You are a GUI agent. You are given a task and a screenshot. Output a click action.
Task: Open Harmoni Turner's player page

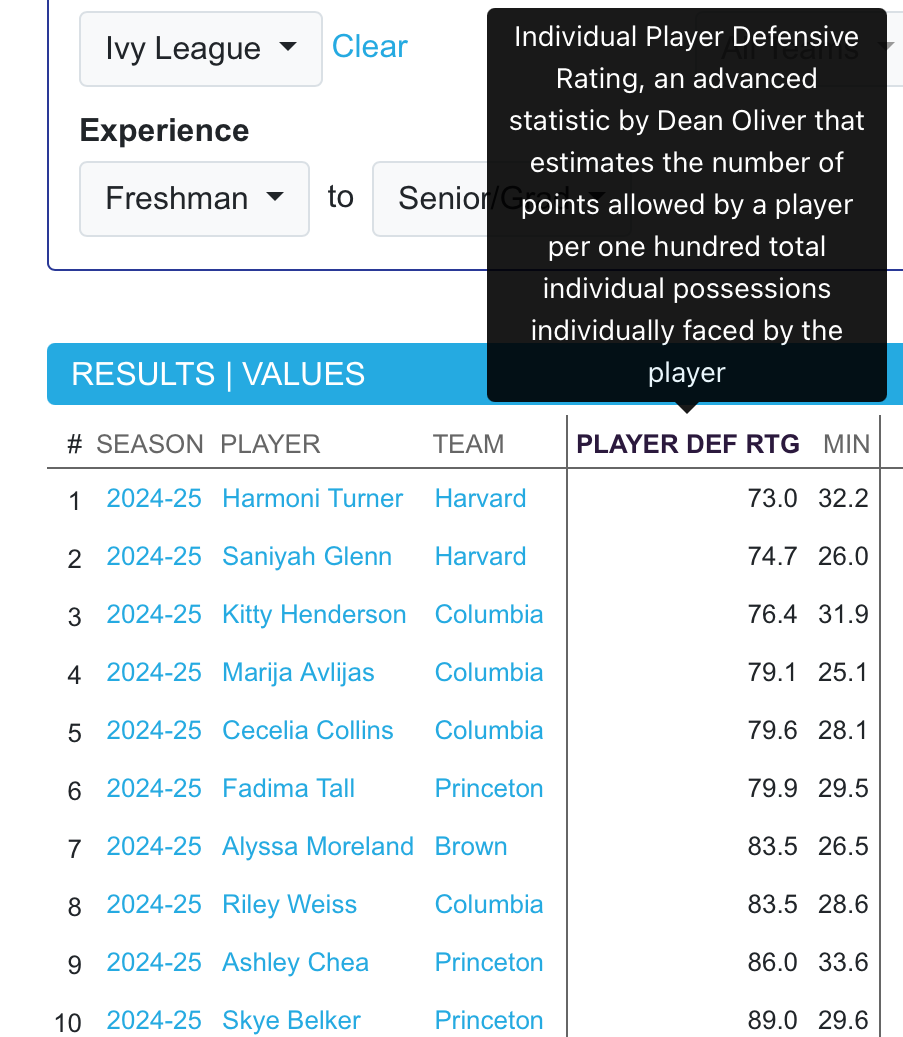click(x=312, y=499)
